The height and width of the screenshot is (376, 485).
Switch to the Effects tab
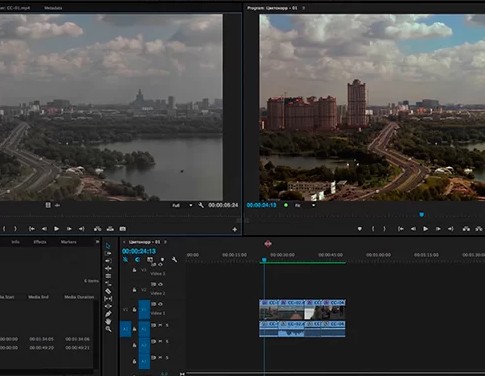[40, 242]
